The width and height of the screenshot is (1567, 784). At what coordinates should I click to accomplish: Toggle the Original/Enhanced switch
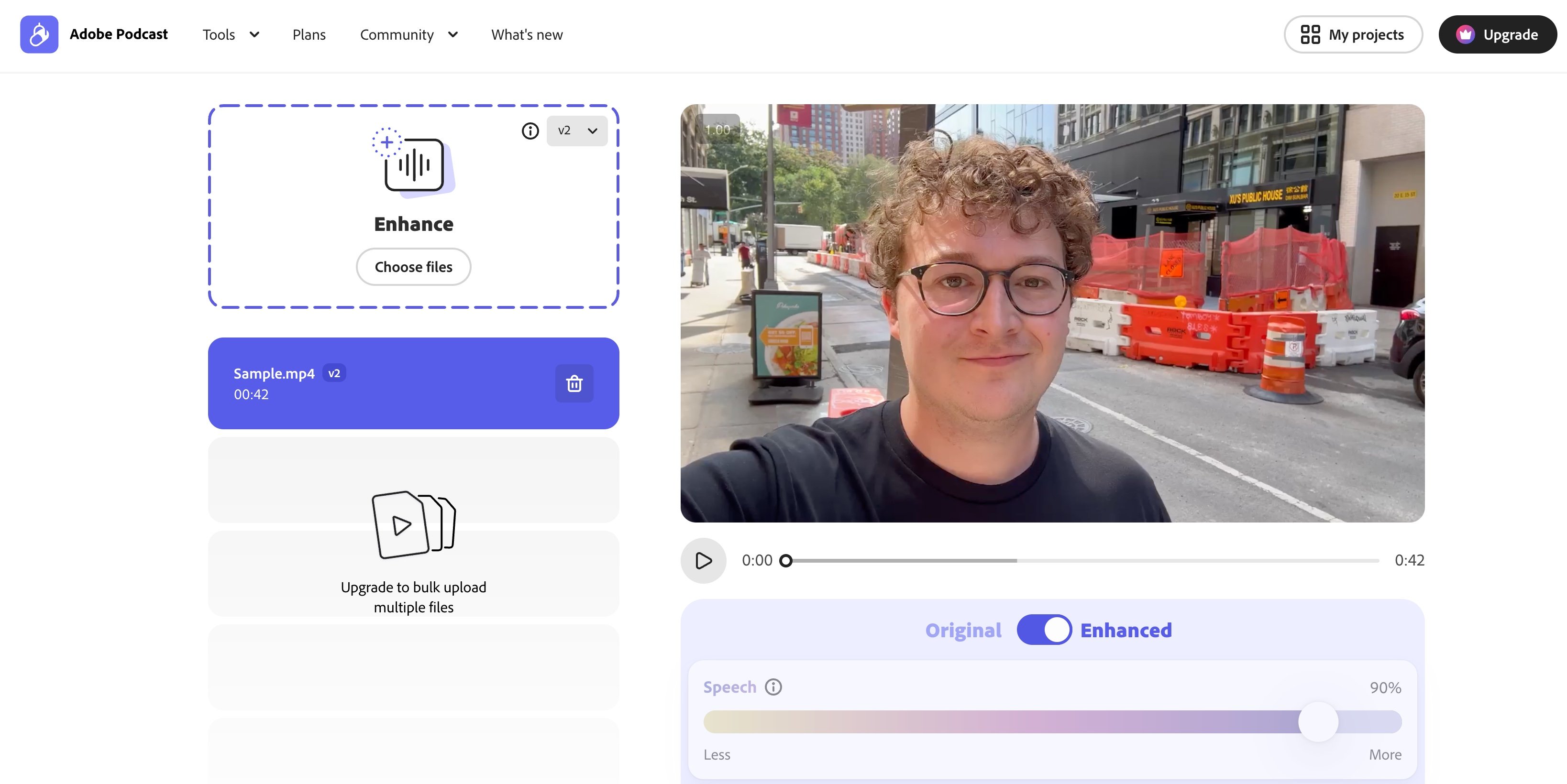tap(1044, 630)
